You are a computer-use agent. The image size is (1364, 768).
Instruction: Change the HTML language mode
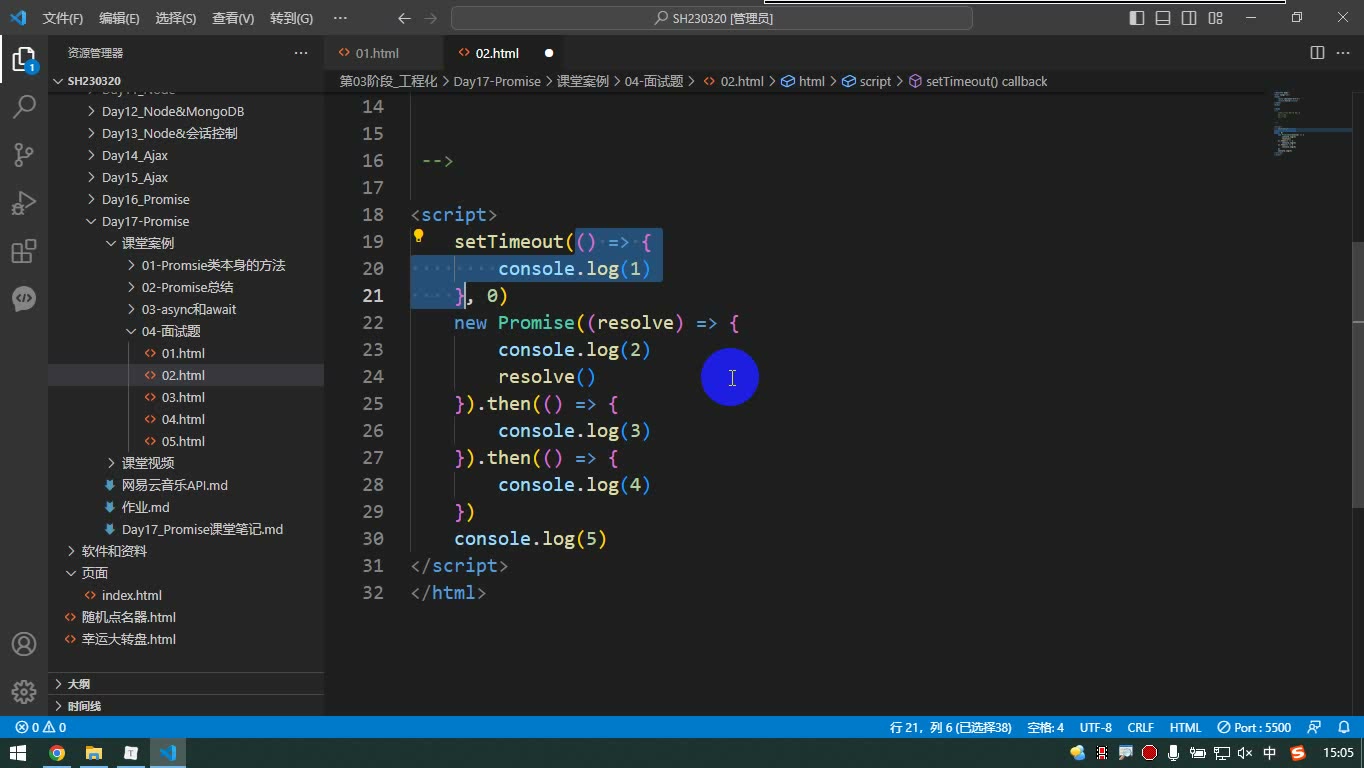tap(1185, 727)
